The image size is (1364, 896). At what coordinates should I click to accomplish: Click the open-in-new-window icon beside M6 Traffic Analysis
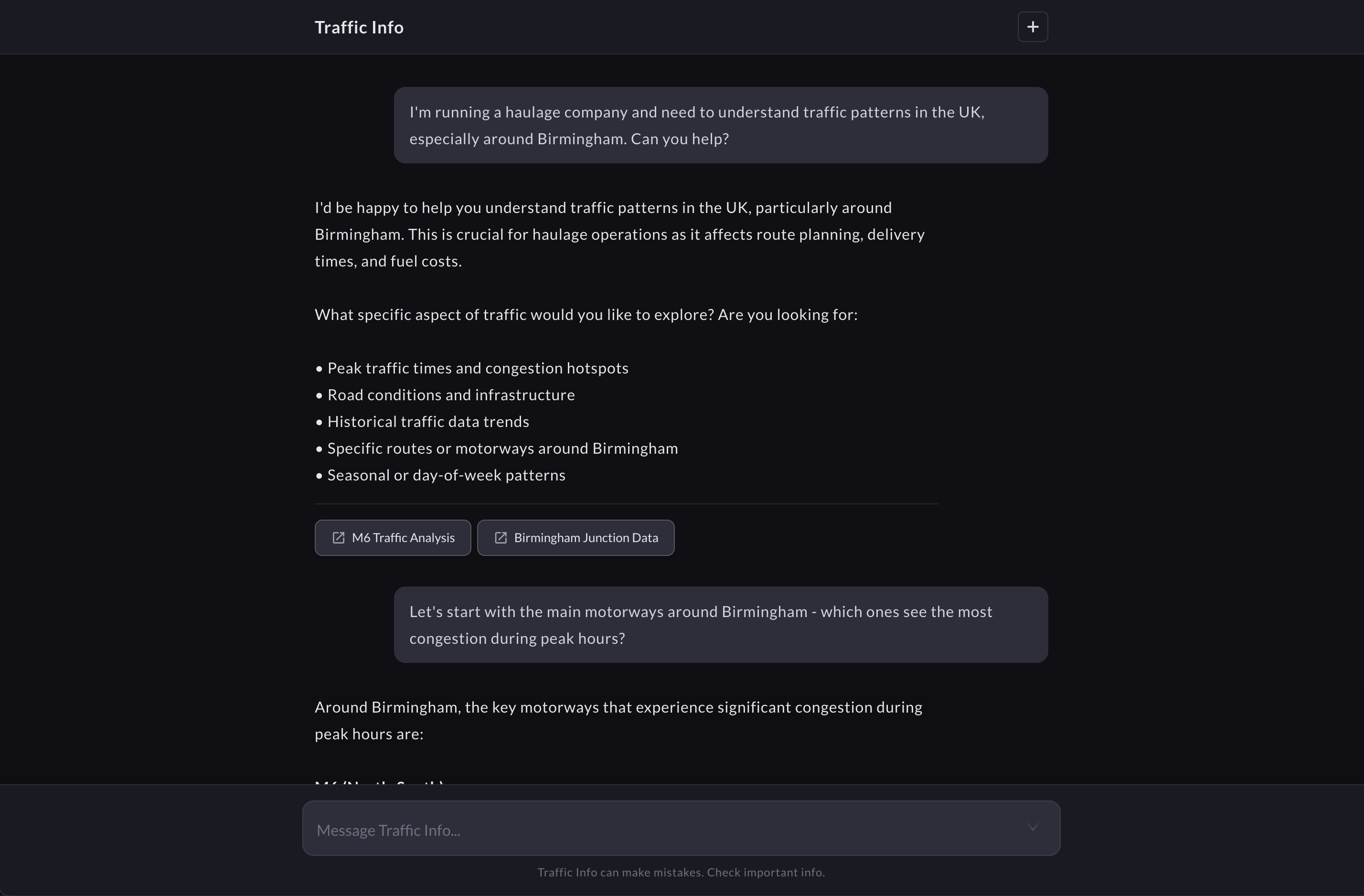tap(339, 538)
